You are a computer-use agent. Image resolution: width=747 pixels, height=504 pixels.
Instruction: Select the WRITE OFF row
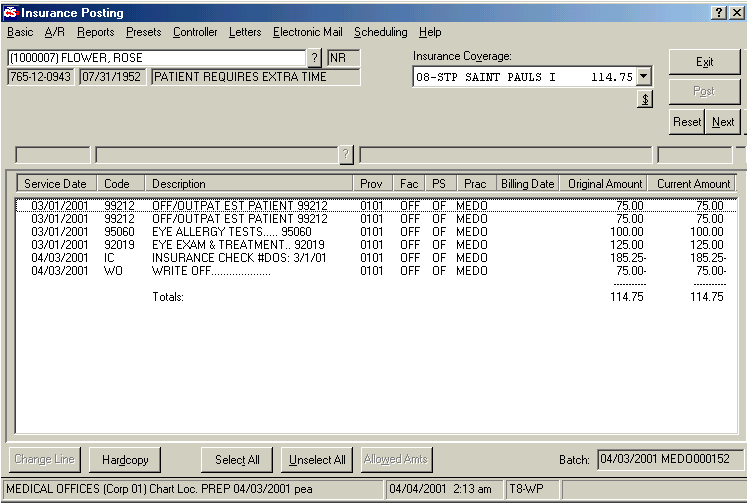(376, 271)
